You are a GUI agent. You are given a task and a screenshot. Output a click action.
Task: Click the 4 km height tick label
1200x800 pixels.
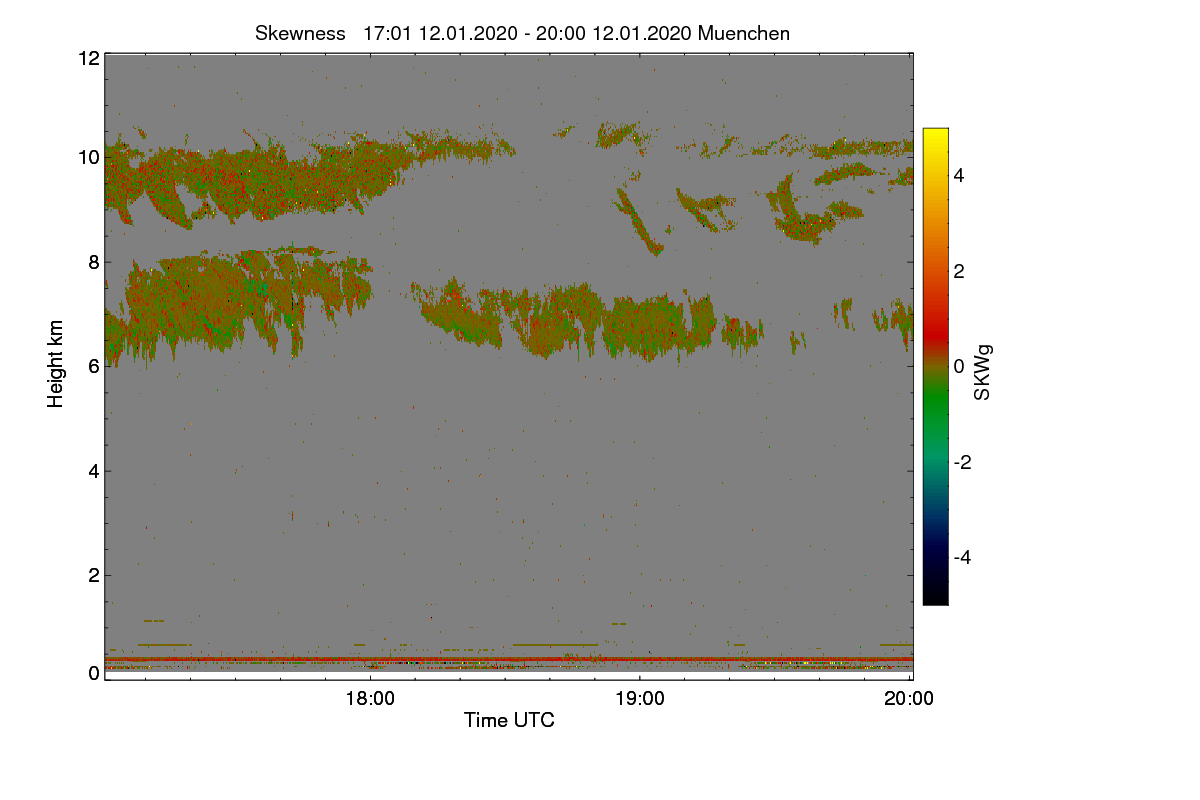coord(93,471)
